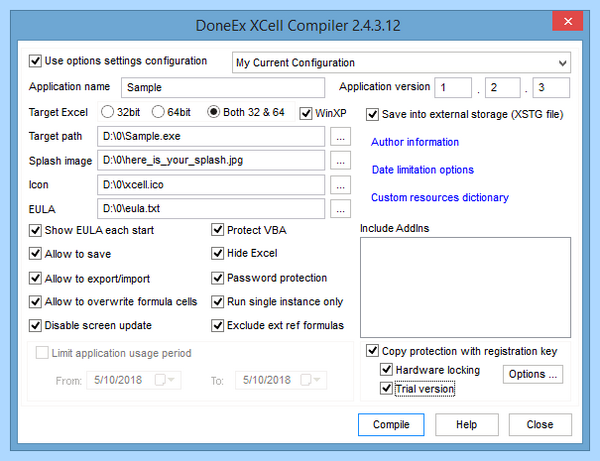Open My Current Configuration dropdown
This screenshot has width=600, height=461.
401,62
